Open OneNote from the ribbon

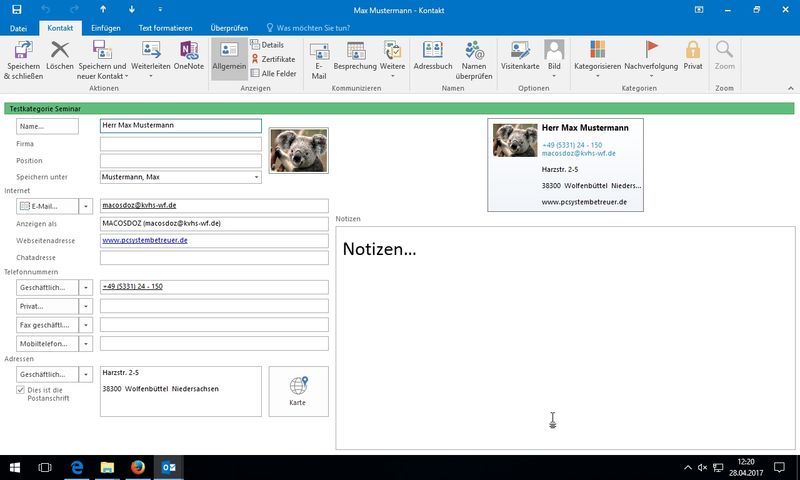coord(188,50)
